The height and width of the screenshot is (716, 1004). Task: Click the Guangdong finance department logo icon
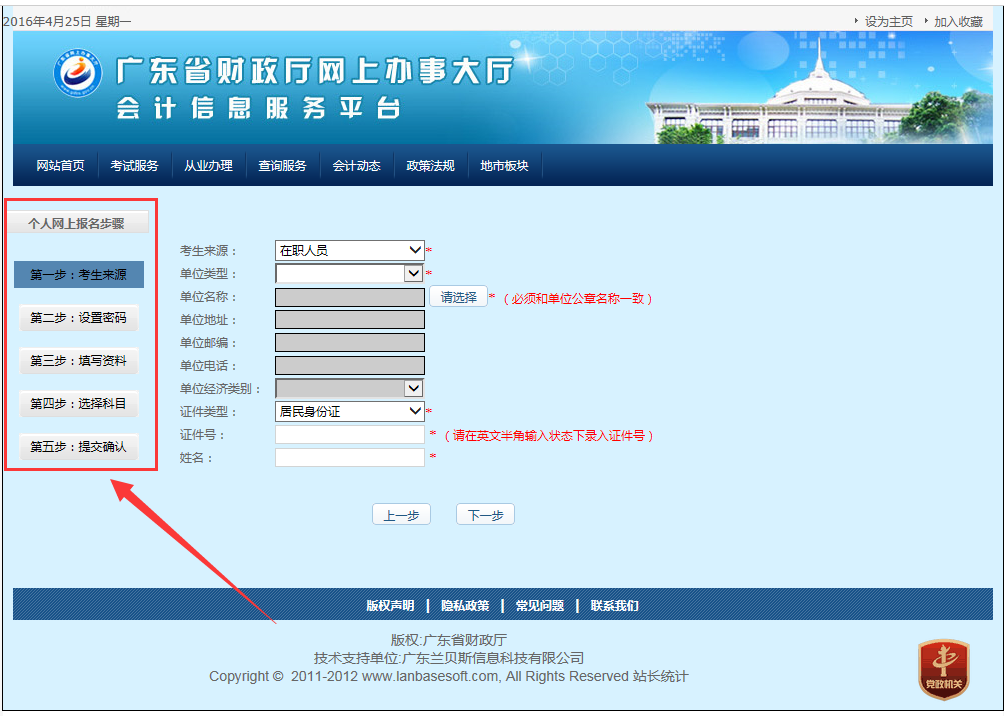click(x=78, y=77)
